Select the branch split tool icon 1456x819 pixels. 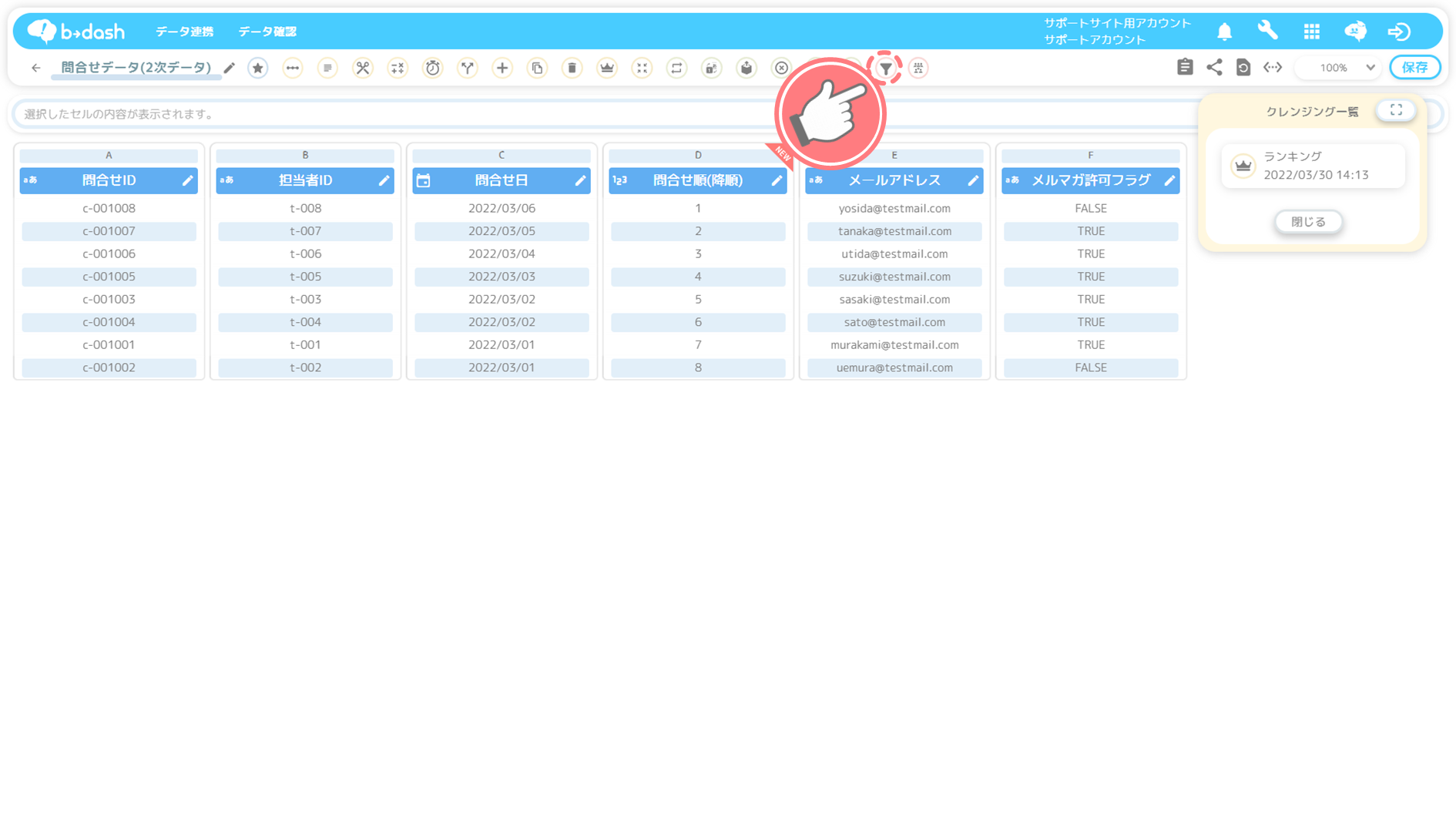click(x=468, y=68)
